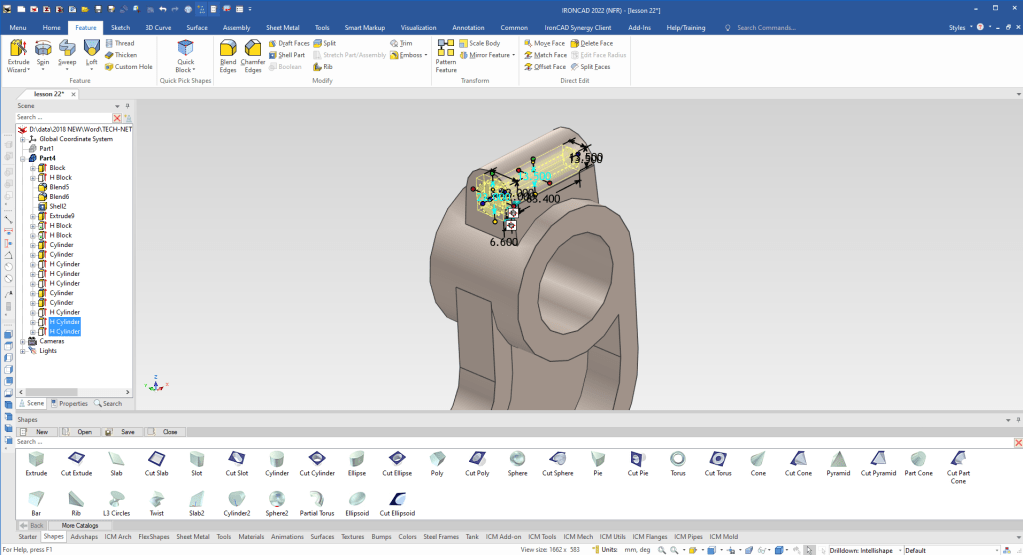Choose the Torus shape in catalog
The image size is (1023, 555).
pyautogui.click(x=678, y=461)
